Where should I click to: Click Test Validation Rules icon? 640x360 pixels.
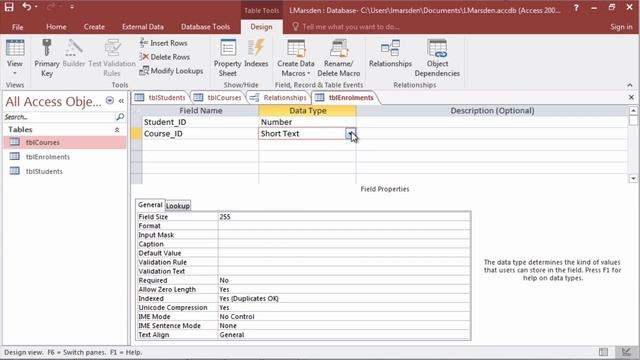click(x=112, y=58)
